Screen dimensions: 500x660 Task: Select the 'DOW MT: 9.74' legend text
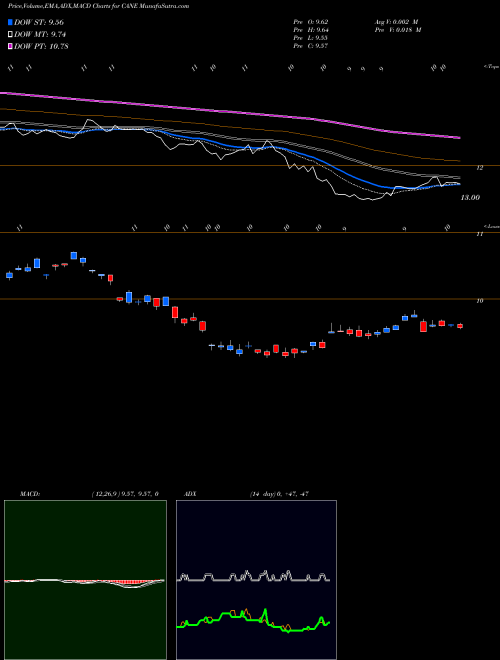(x=40, y=35)
